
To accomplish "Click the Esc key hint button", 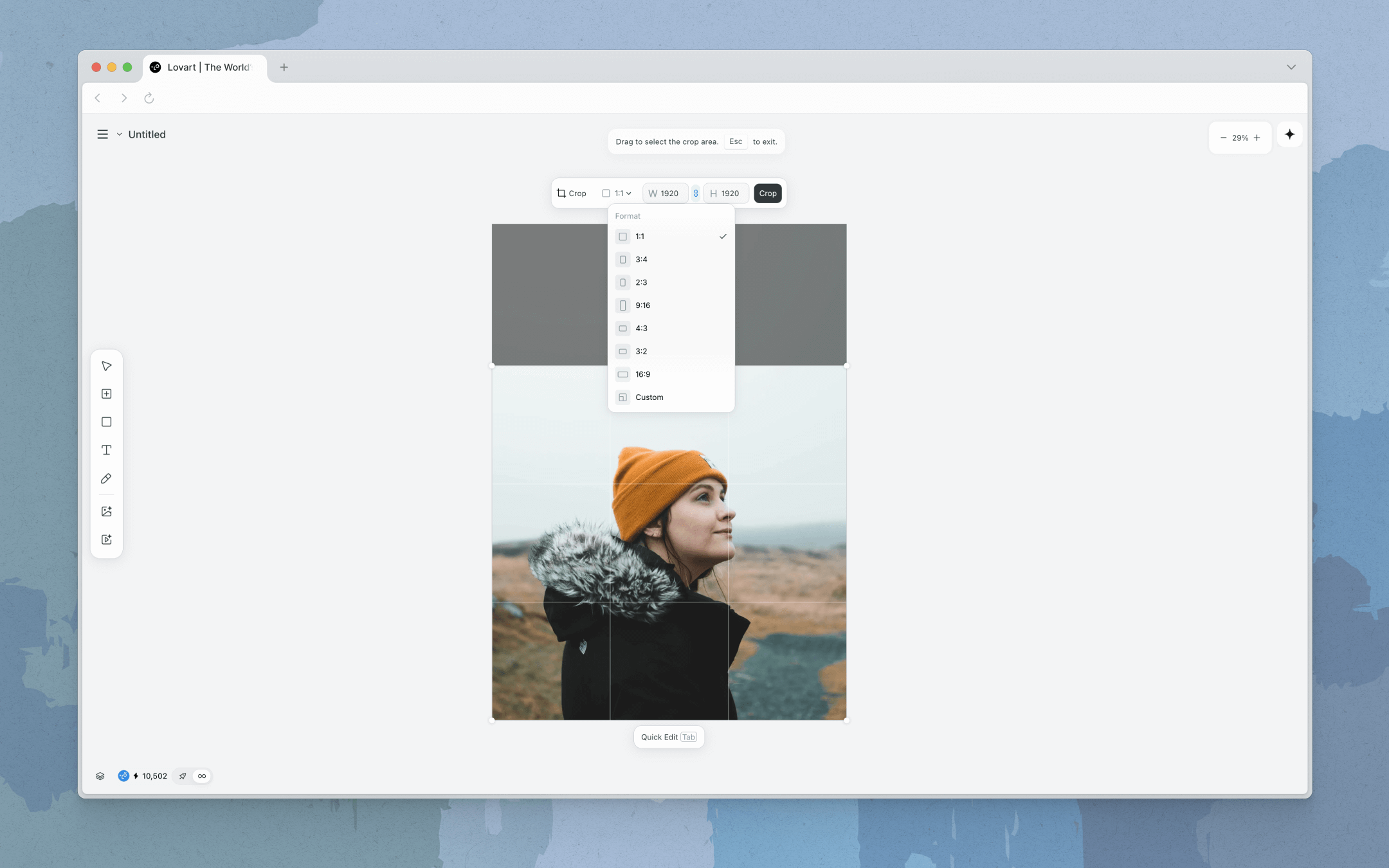I will click(736, 141).
